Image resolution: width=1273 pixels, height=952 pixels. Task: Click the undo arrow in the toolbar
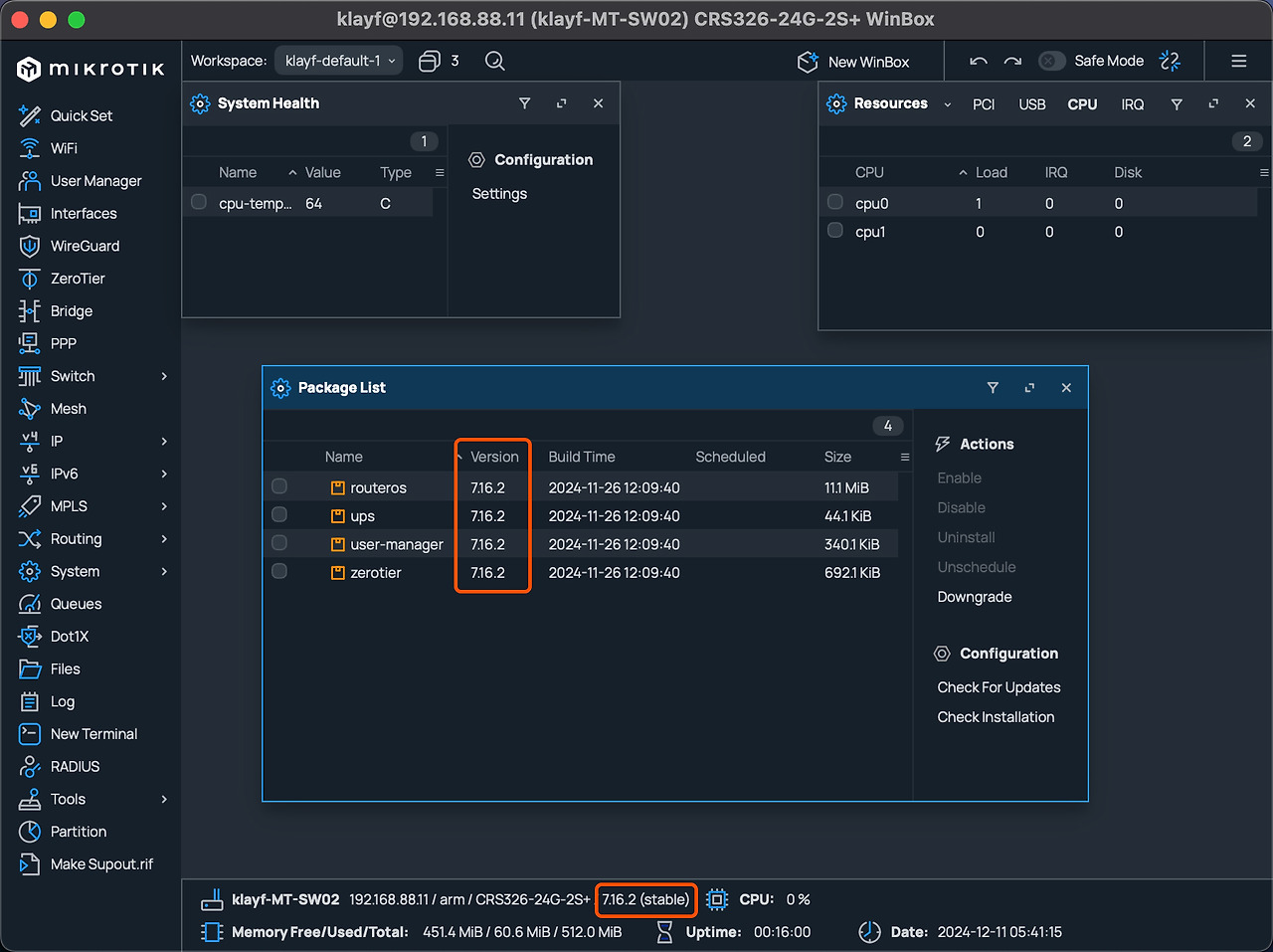pyautogui.click(x=979, y=61)
